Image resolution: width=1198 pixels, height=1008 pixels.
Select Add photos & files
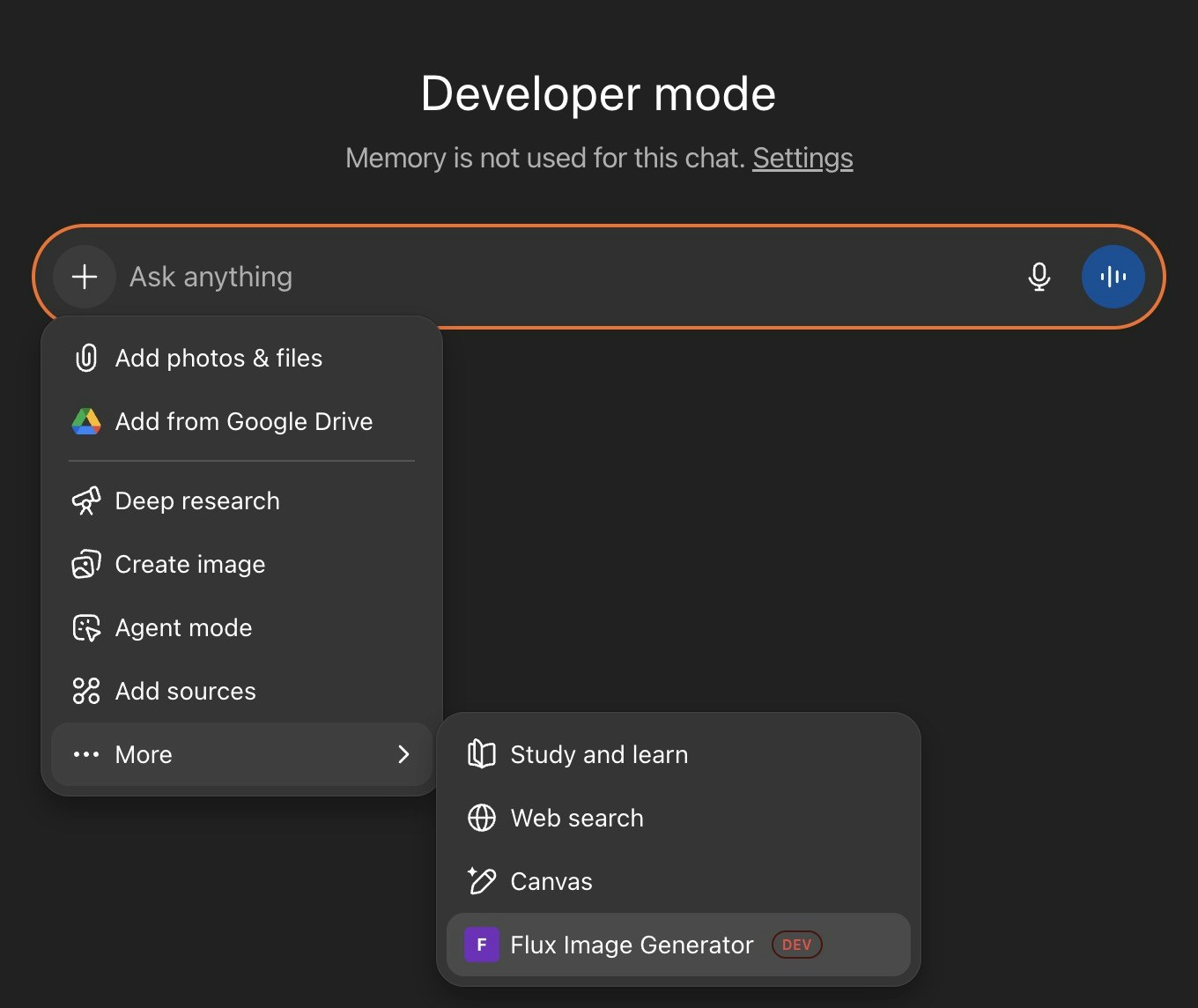point(241,358)
